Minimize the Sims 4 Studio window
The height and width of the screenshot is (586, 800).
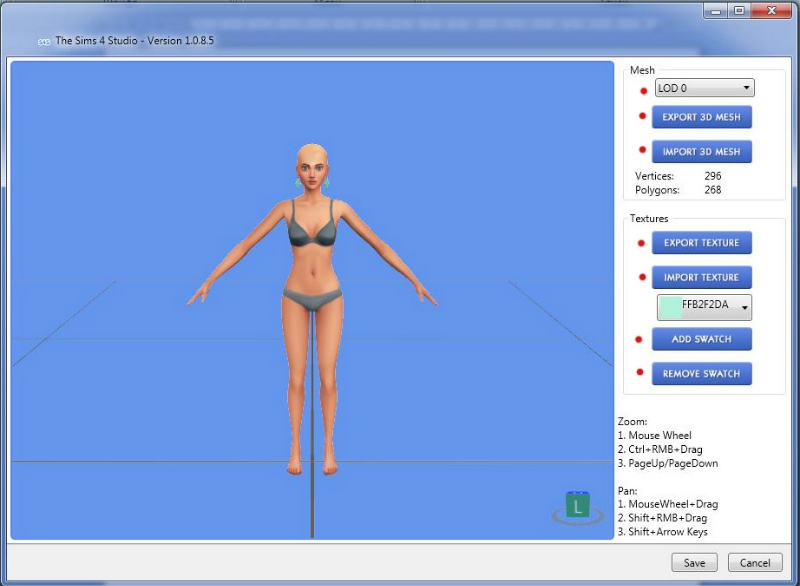[x=715, y=11]
